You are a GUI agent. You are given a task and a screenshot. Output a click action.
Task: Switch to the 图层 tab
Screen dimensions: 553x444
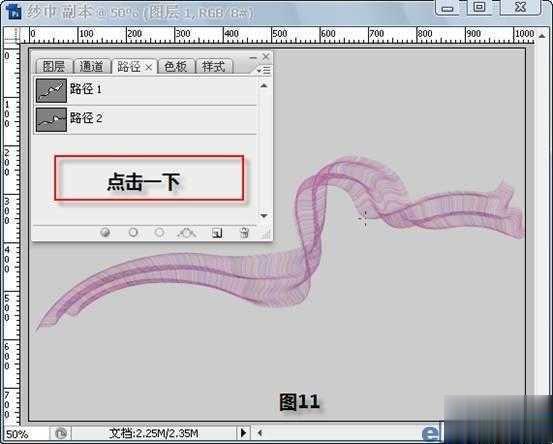54,66
